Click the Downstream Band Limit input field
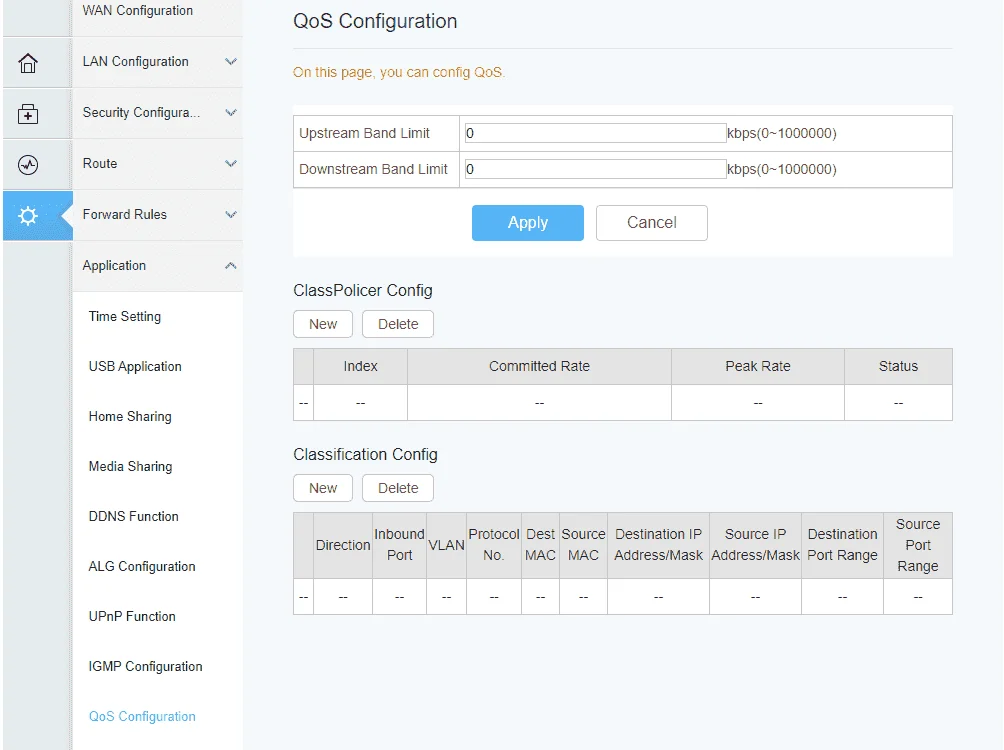1004x750 pixels. pyautogui.click(x=595, y=169)
